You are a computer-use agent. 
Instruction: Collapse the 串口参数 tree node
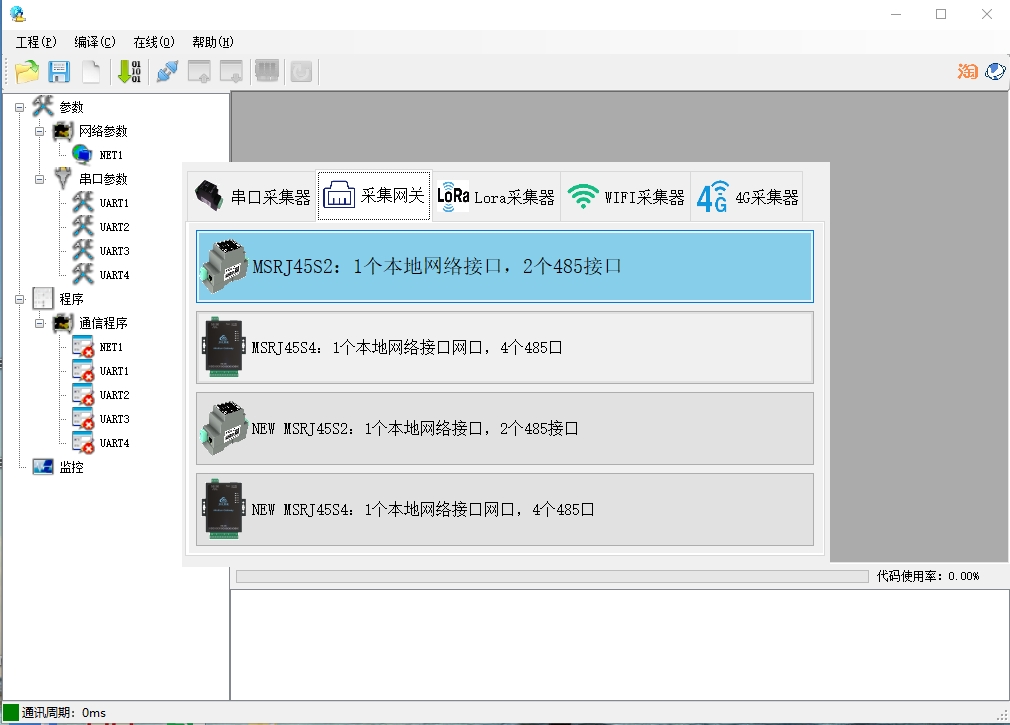click(40, 179)
